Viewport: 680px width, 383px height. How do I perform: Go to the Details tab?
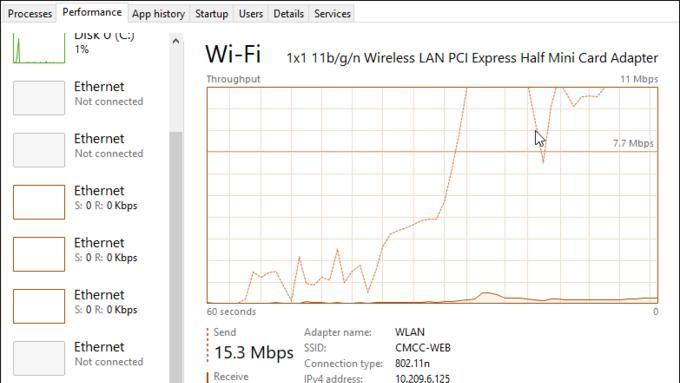(x=288, y=14)
